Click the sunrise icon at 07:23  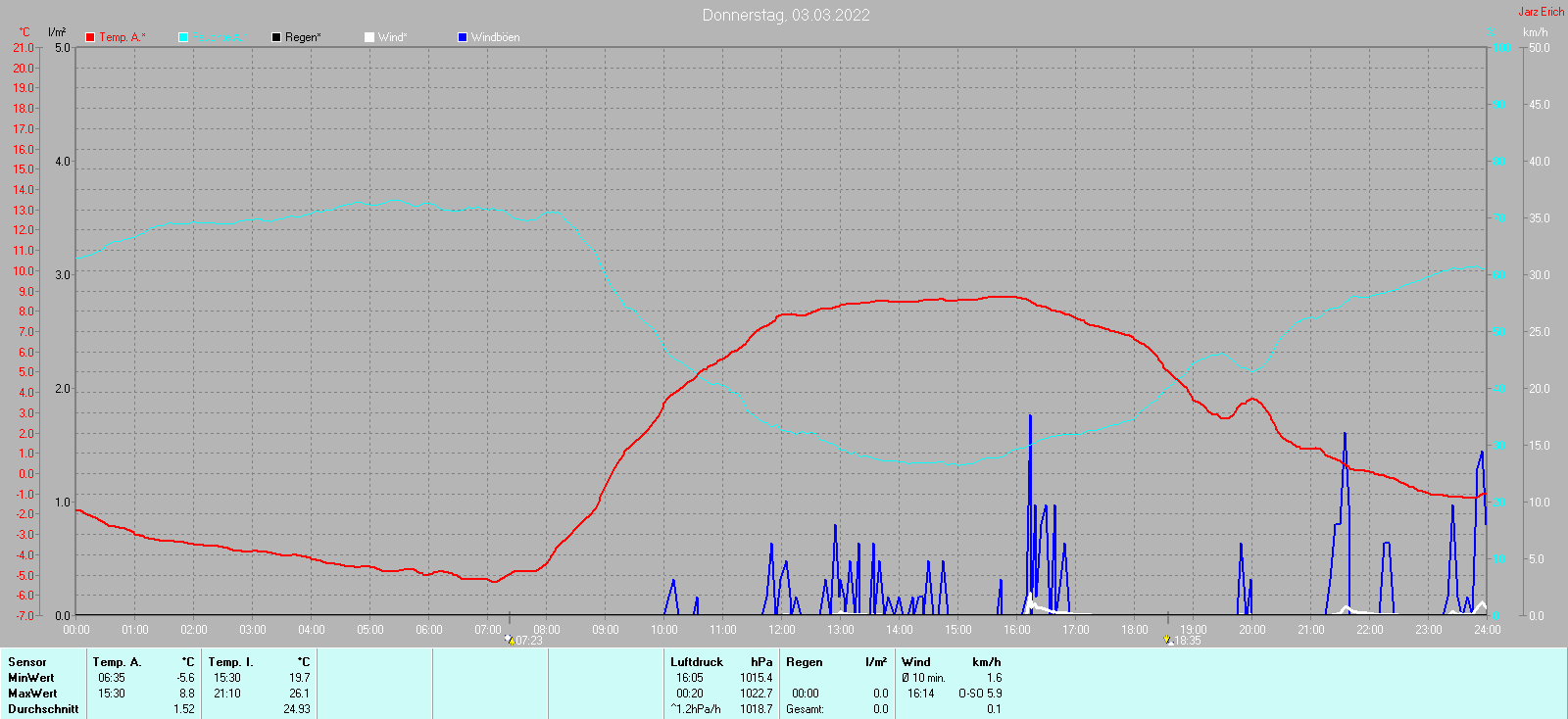tap(510, 640)
